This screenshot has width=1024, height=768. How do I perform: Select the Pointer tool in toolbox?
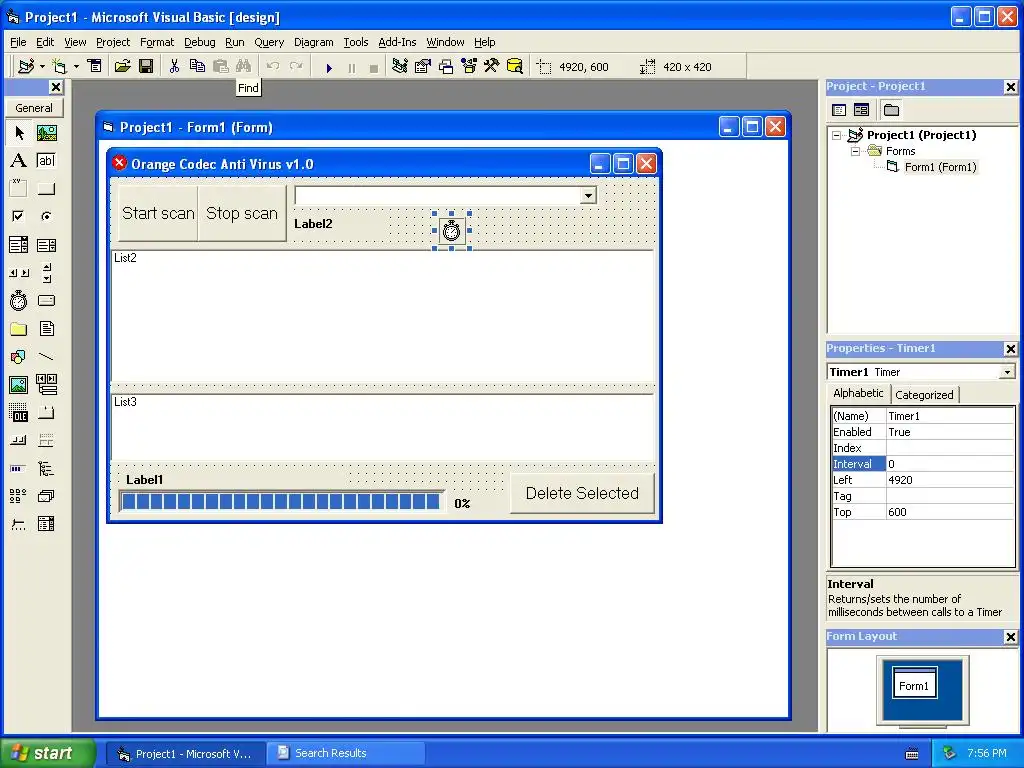[19, 133]
